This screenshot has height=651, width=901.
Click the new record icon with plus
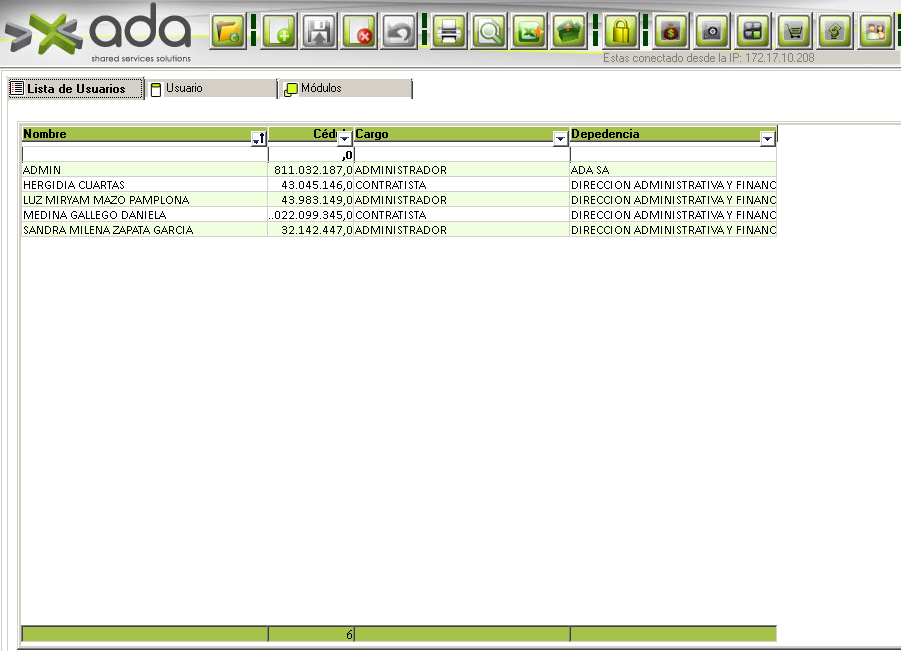(279, 32)
